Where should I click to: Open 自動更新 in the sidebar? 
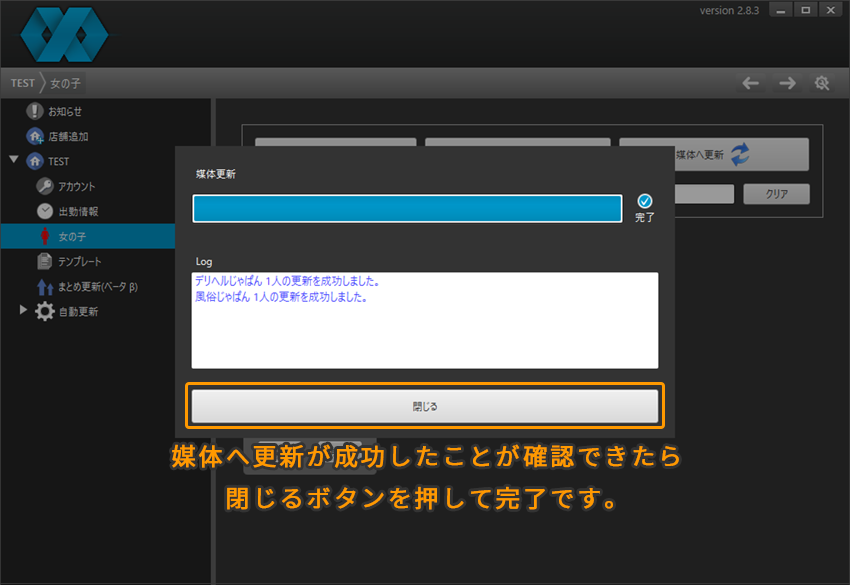(x=79, y=312)
